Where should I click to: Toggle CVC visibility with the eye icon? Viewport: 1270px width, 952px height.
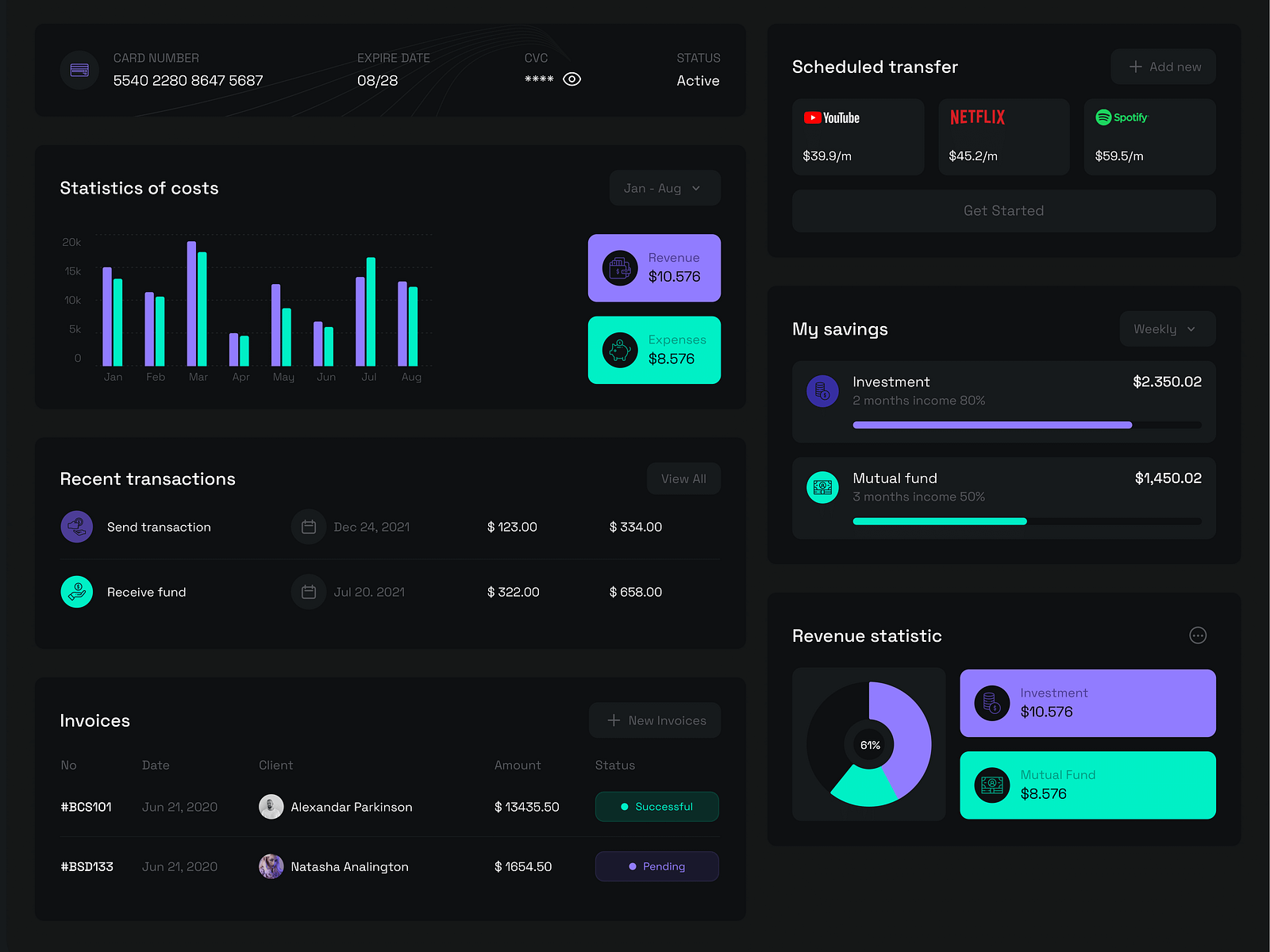point(572,79)
